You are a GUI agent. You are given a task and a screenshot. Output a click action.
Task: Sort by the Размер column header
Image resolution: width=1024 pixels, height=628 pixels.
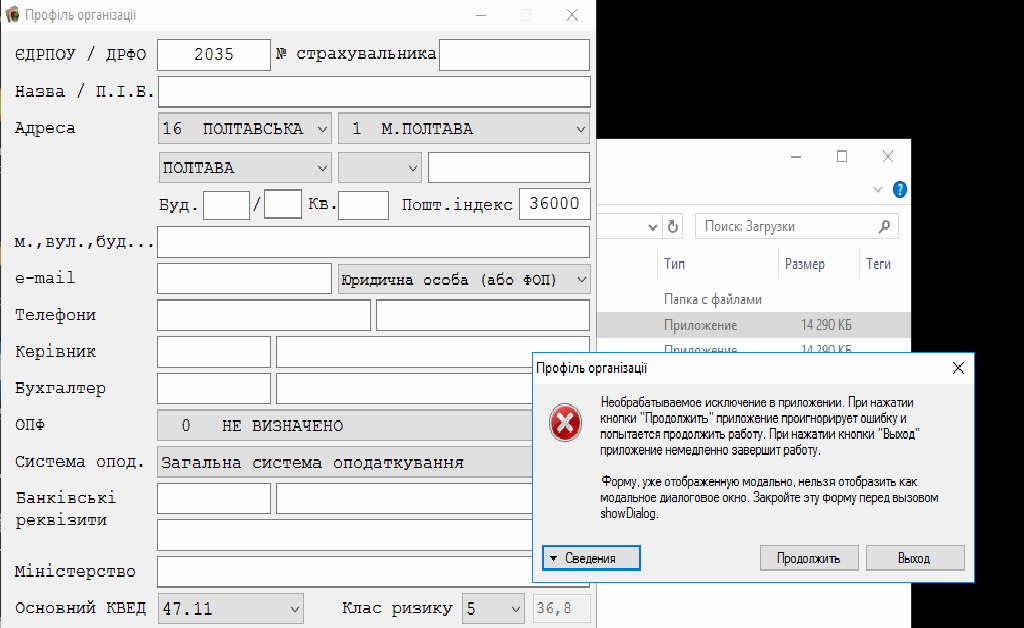point(805,264)
